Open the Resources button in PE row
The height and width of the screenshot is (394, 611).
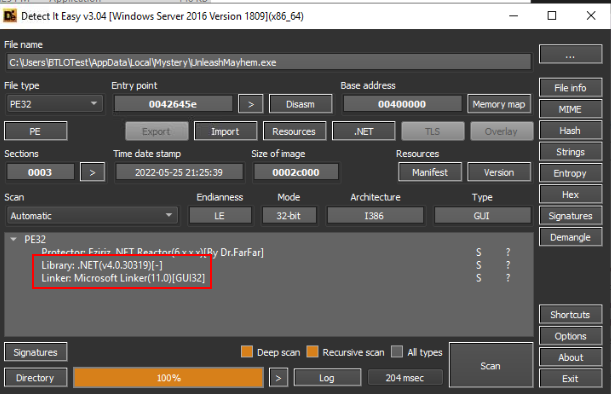pos(294,131)
